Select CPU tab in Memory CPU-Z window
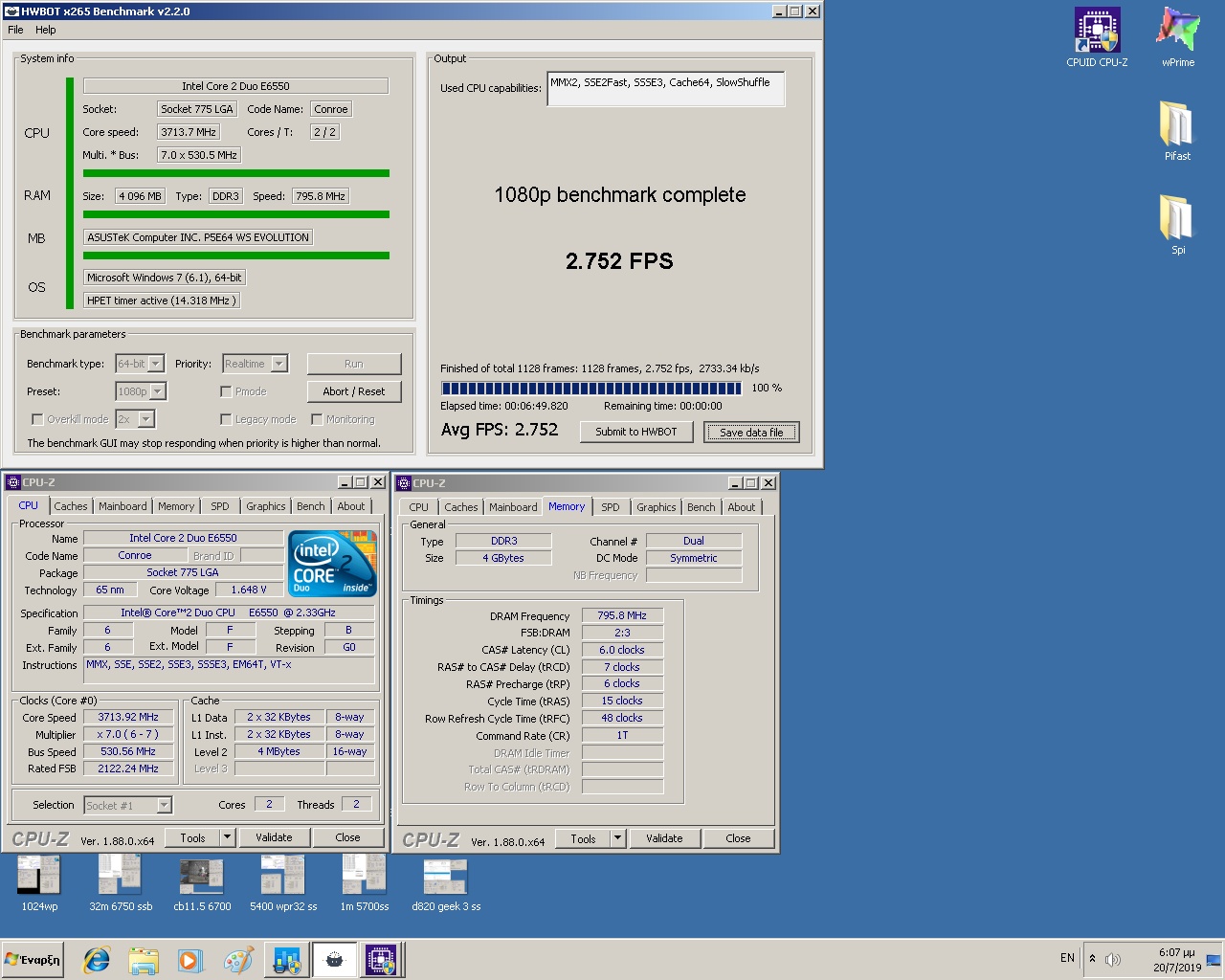1225x980 pixels. pos(419,507)
